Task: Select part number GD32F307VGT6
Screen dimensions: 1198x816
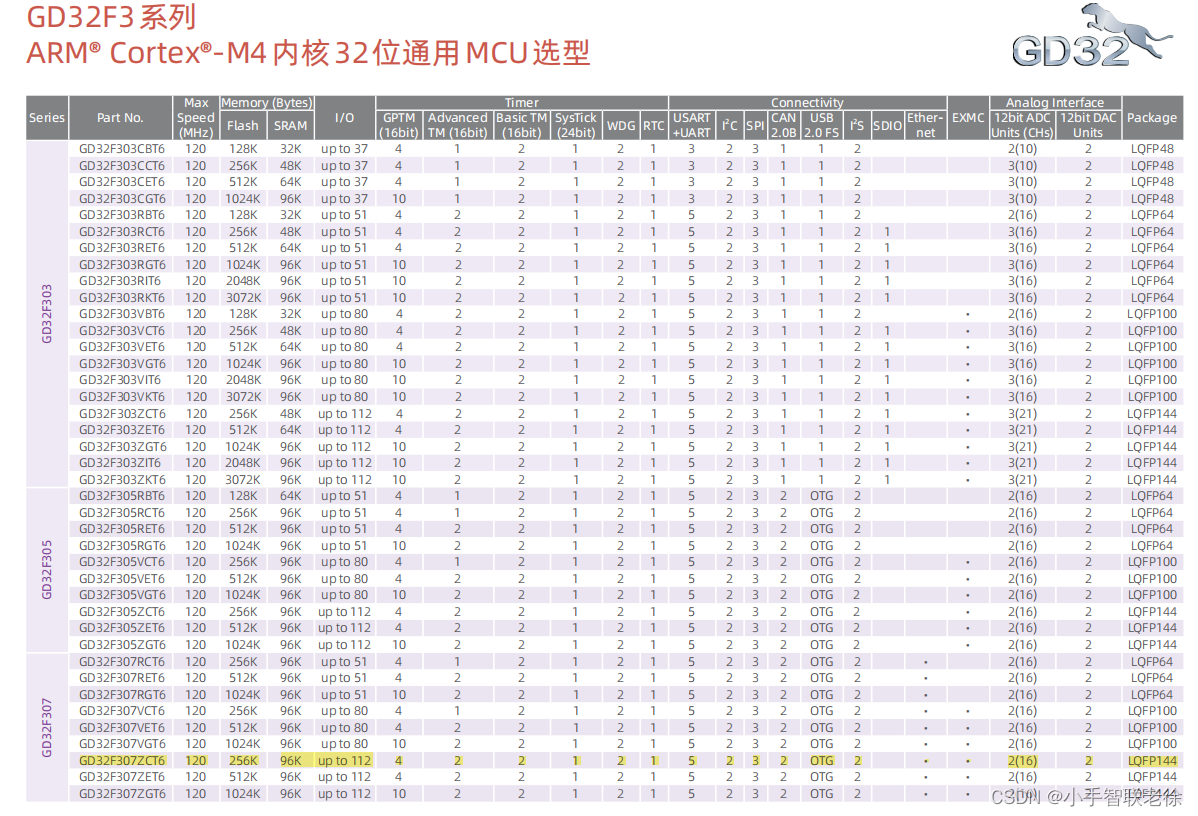Action: pos(122,743)
